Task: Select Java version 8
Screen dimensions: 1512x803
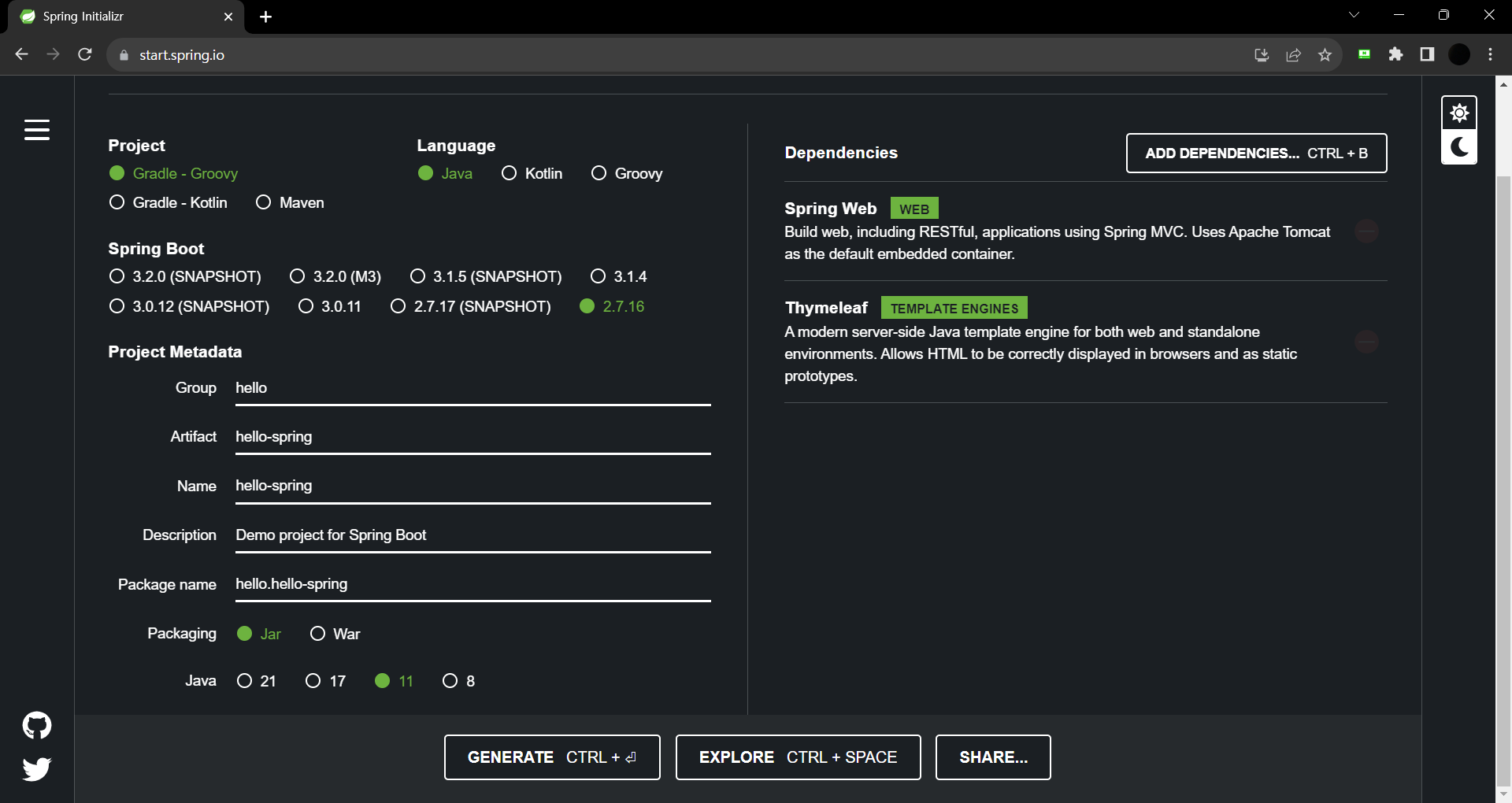Action: (458, 681)
